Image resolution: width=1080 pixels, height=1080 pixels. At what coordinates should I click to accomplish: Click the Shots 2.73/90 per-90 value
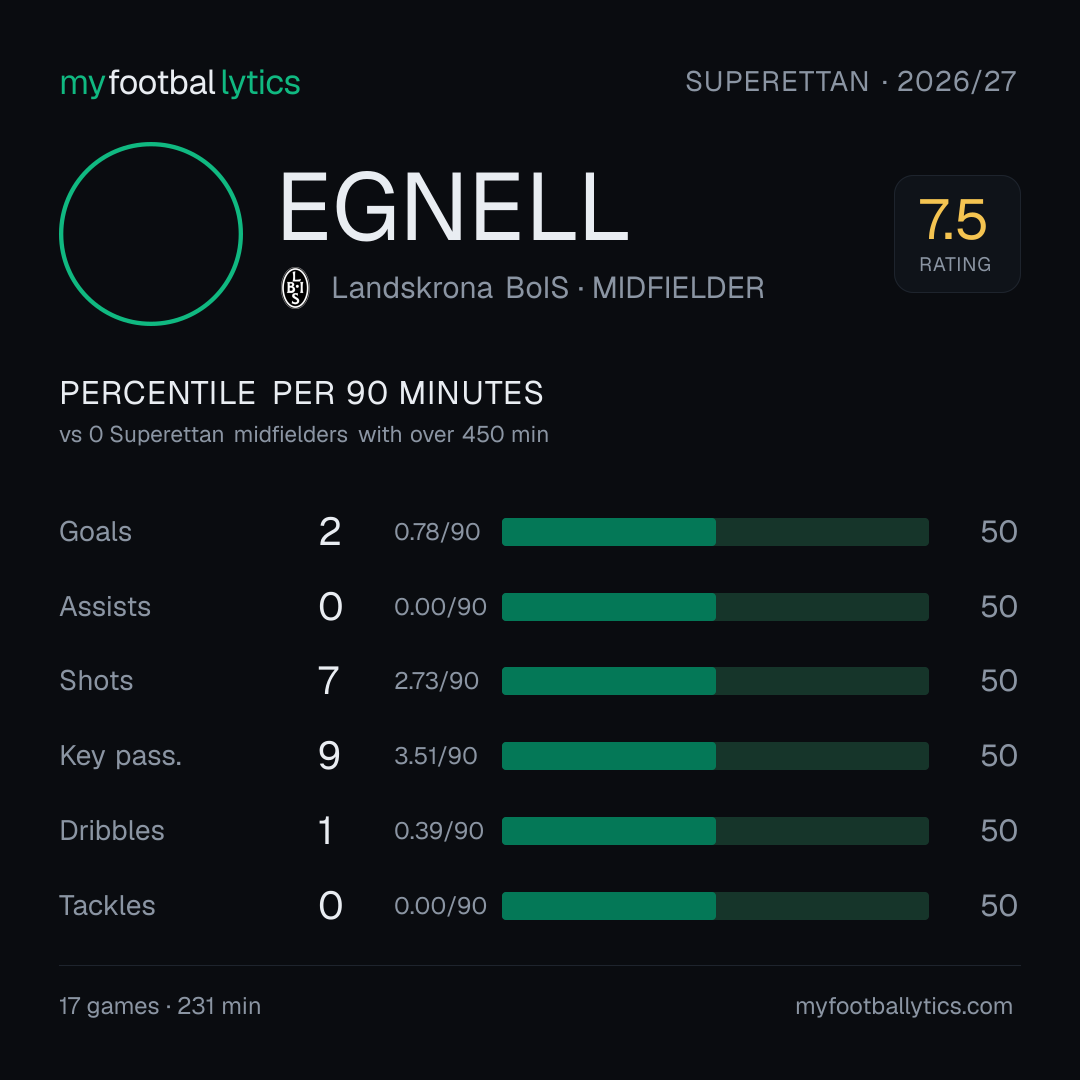coord(436,681)
